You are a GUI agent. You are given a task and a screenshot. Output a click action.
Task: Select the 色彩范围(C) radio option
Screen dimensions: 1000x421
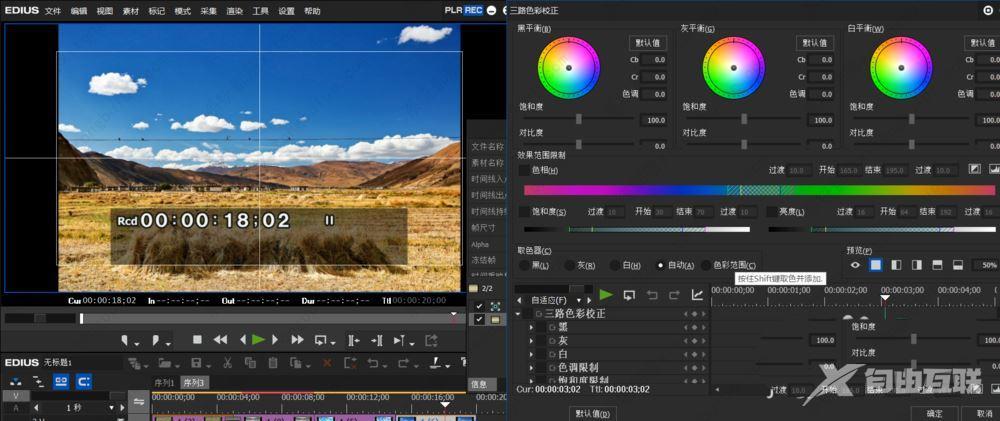coord(706,265)
